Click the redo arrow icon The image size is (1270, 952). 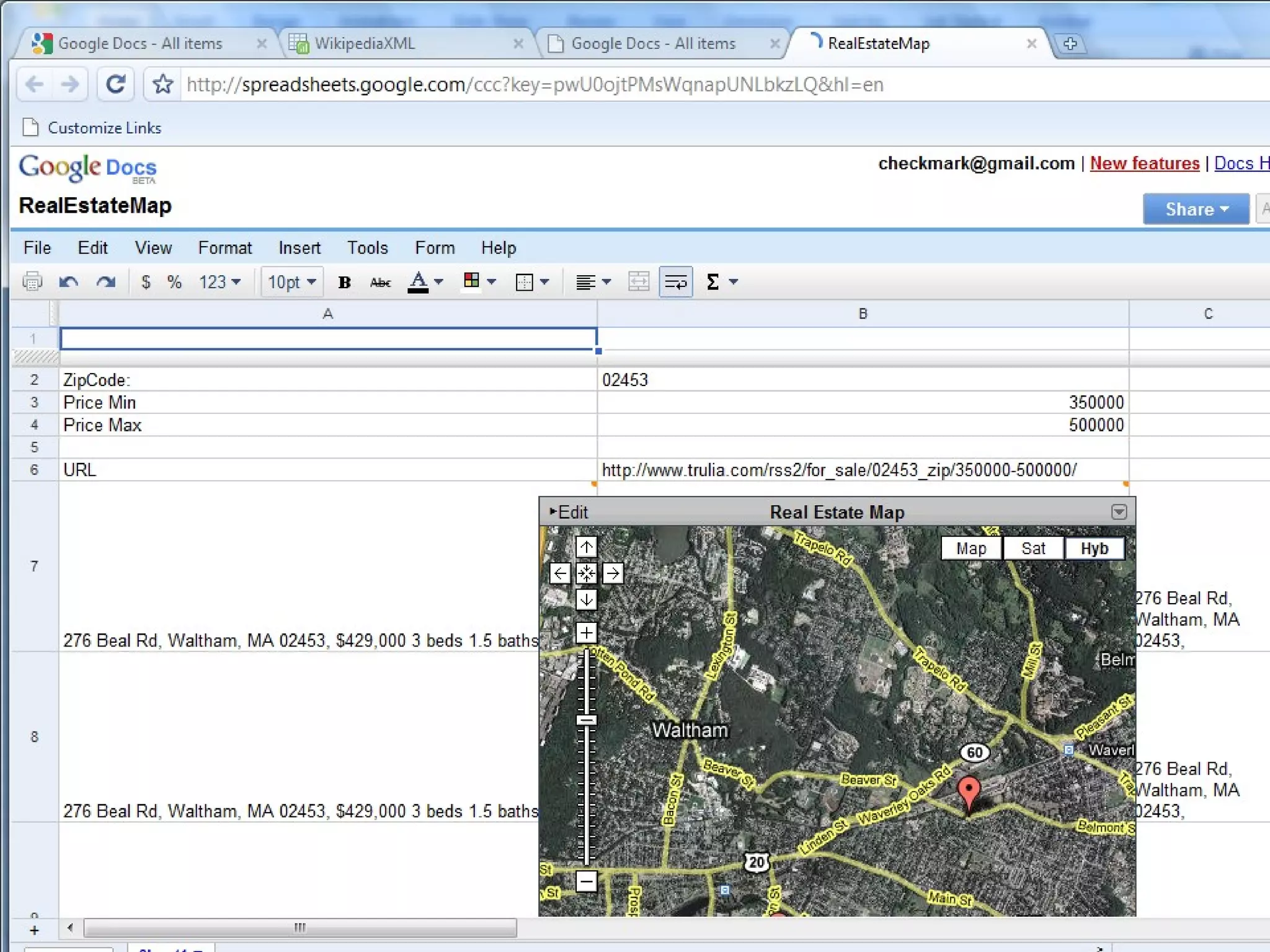point(106,282)
